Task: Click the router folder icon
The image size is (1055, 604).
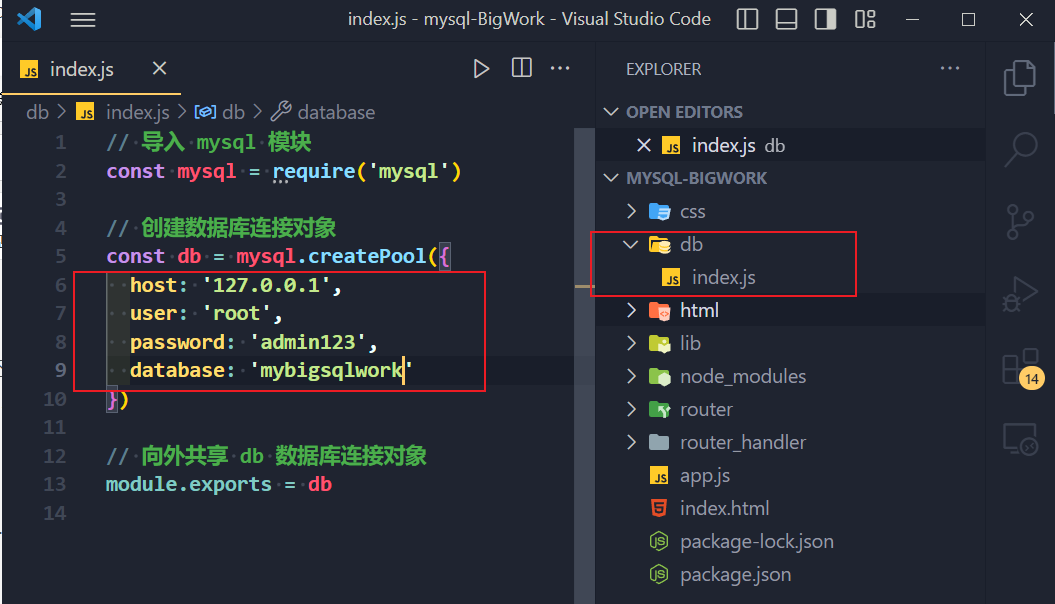Action: coord(659,409)
